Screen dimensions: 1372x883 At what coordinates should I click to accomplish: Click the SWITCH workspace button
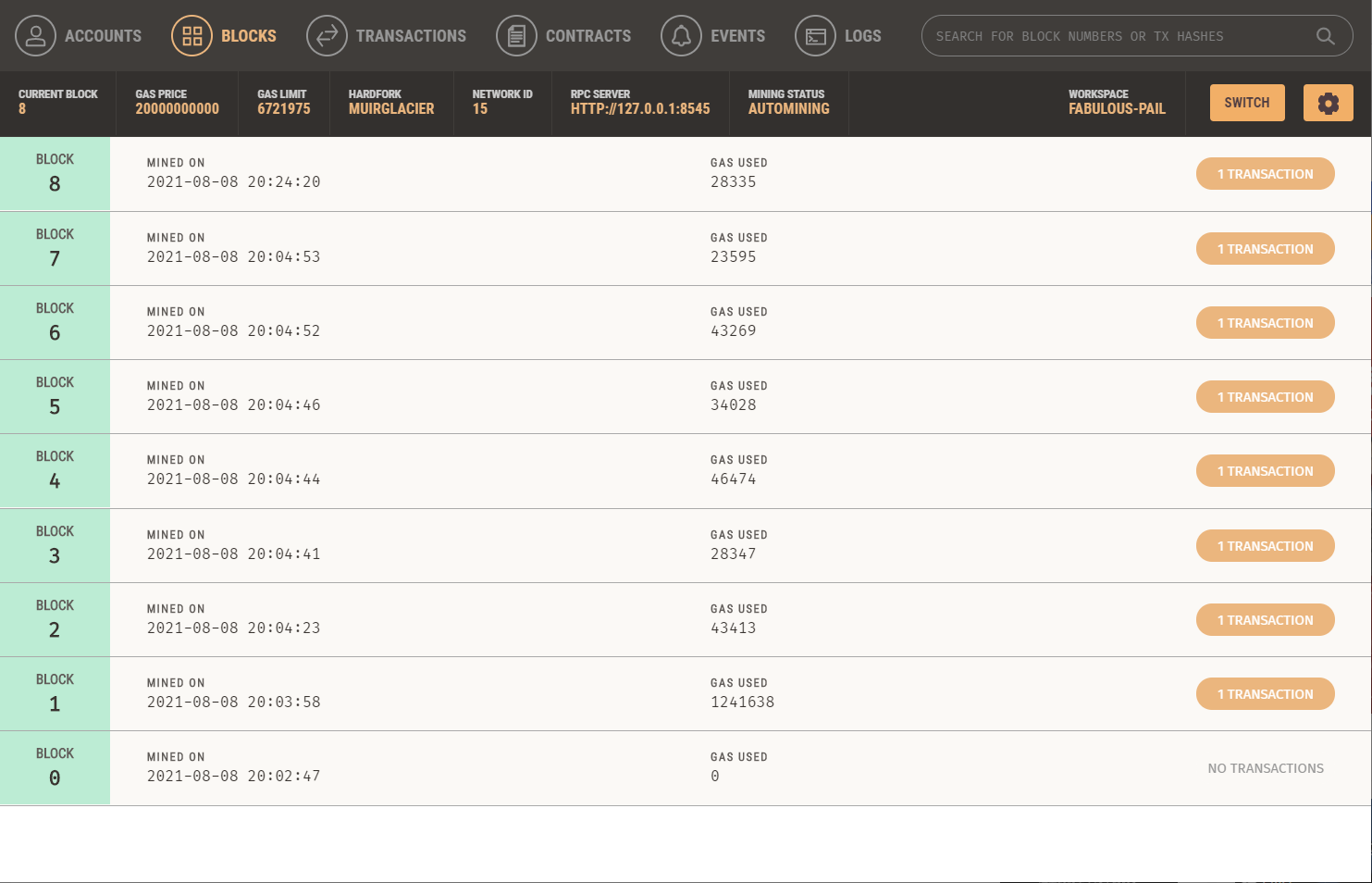pyautogui.click(x=1247, y=103)
